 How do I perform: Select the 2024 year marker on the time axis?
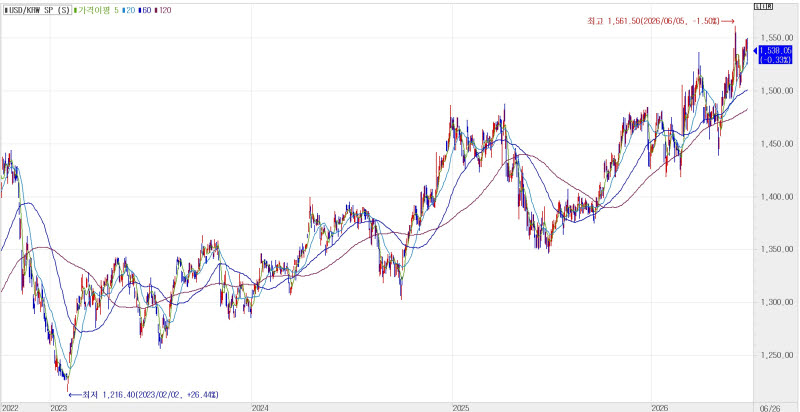tap(260, 407)
